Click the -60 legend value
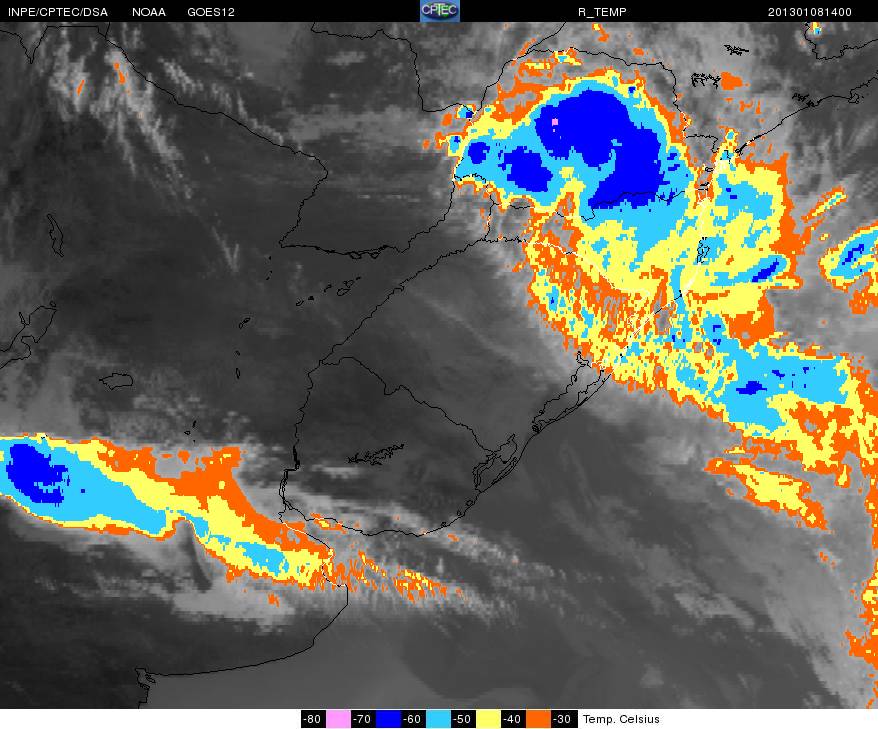Screen dimensions: 878x729 tap(414, 719)
